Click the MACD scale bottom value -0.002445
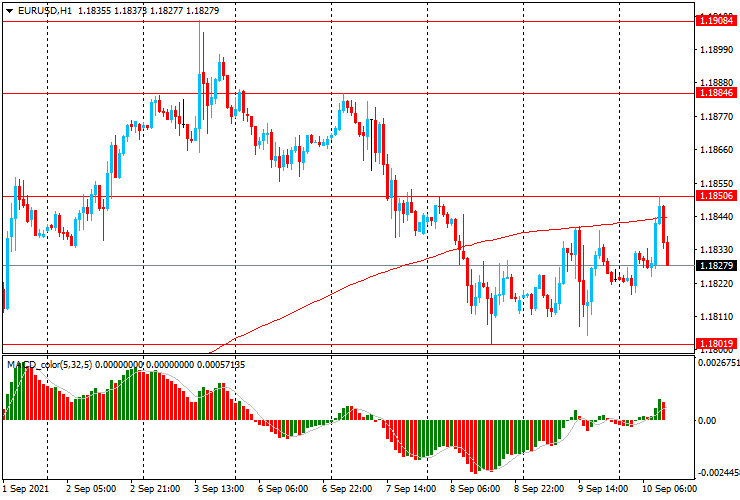This screenshot has width=740, height=500. [718, 473]
